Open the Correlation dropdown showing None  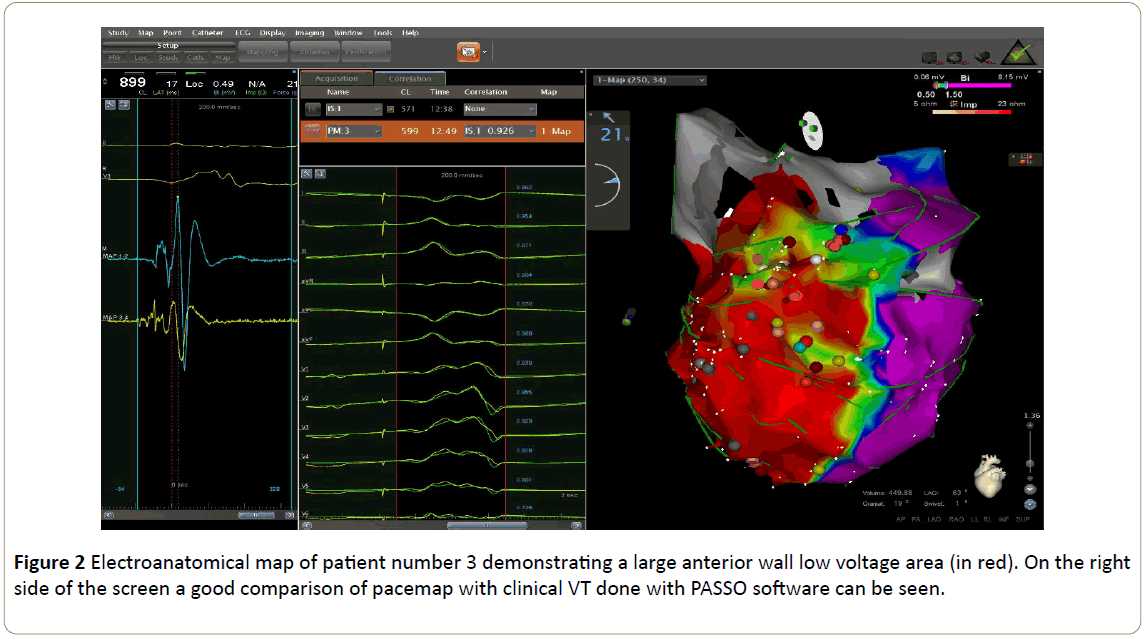[x=499, y=108]
